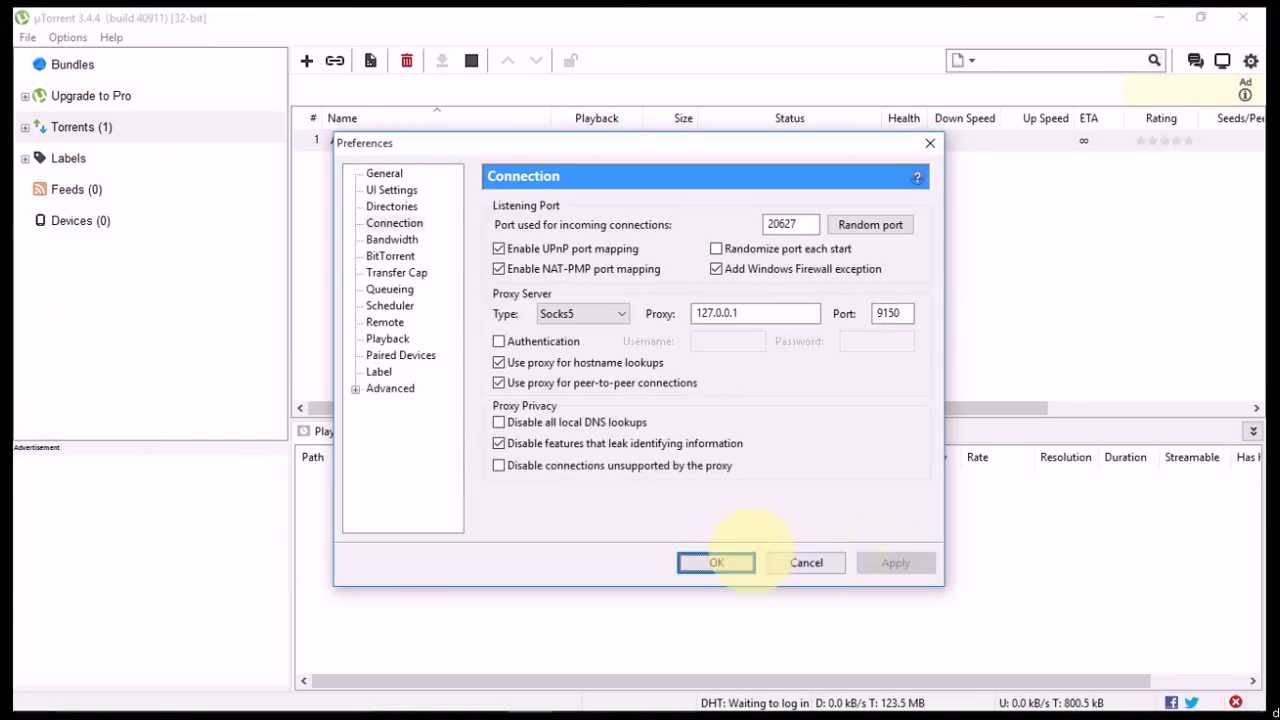Open the File menu

[x=27, y=37]
